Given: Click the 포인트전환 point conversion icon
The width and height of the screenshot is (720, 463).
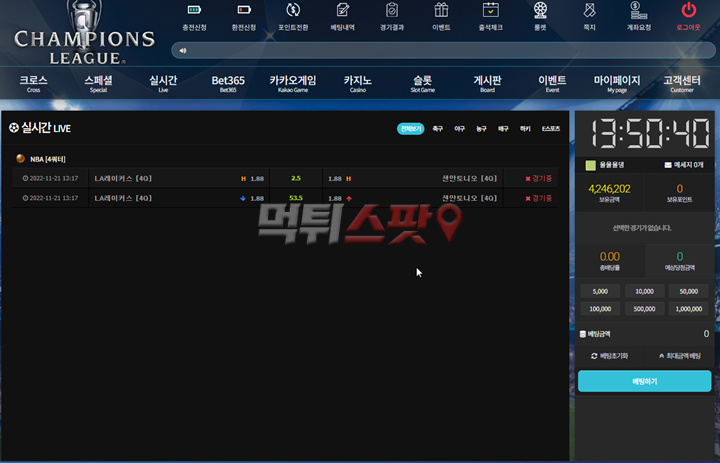Looking at the screenshot, I should (293, 10).
